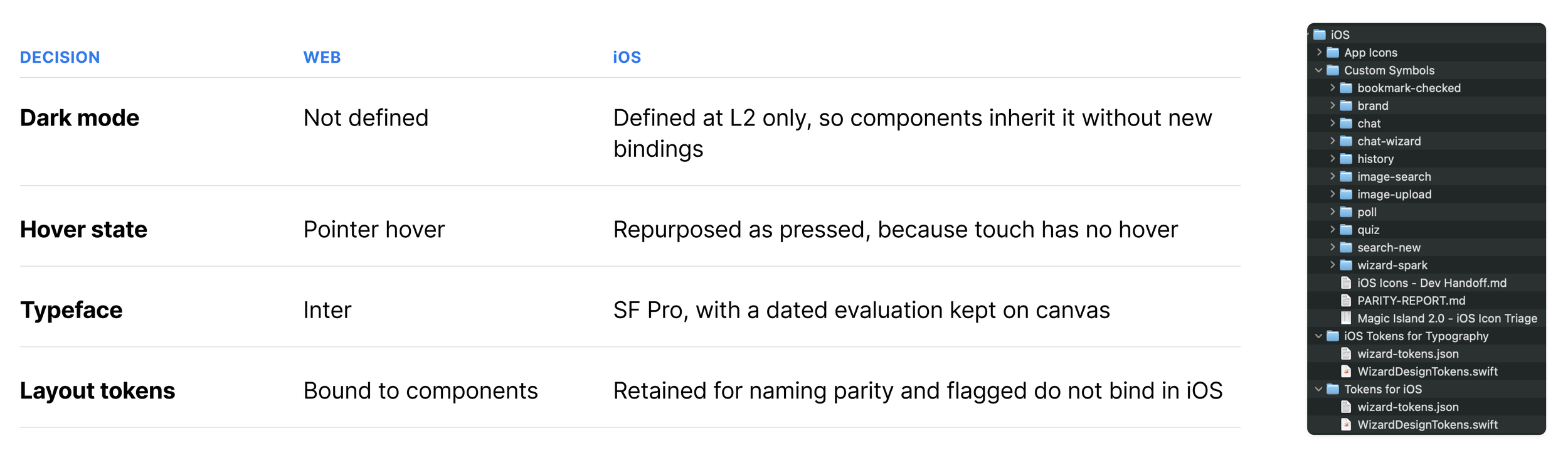Click the brand folder icon

coord(1346,105)
